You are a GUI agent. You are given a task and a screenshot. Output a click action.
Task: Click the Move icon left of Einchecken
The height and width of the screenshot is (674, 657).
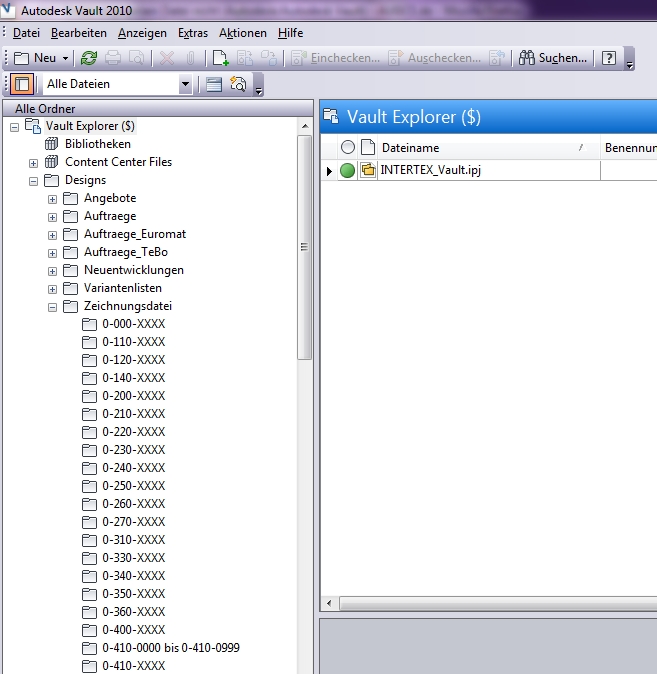point(269,58)
